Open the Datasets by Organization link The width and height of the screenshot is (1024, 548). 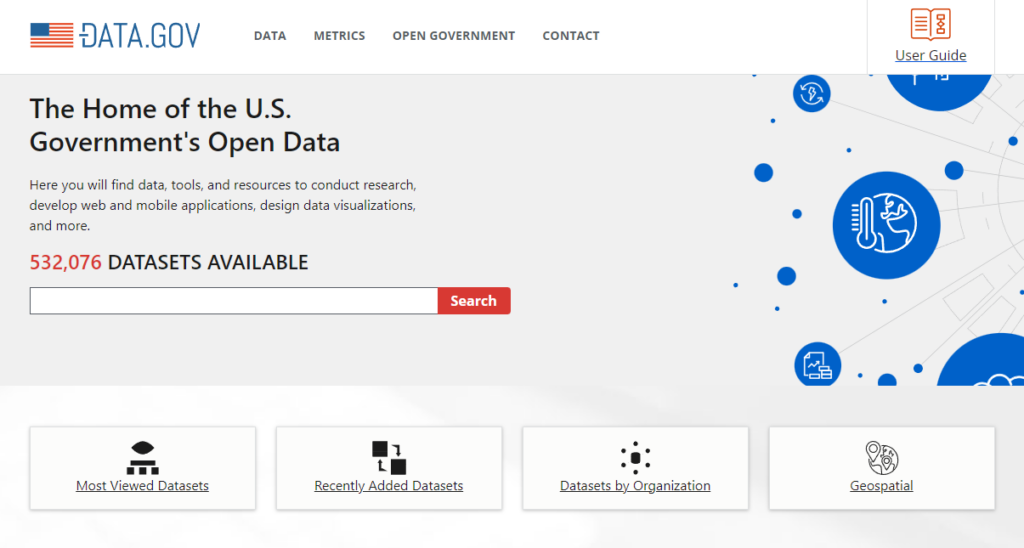pos(635,486)
